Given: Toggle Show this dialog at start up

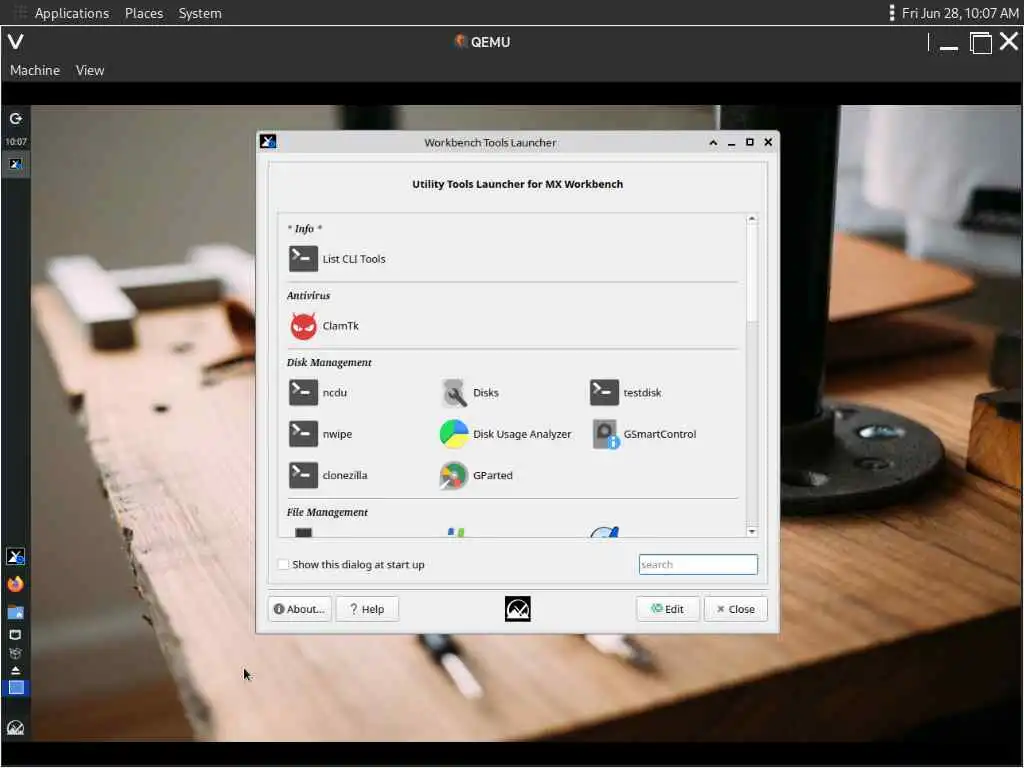Looking at the screenshot, I should click(x=283, y=564).
